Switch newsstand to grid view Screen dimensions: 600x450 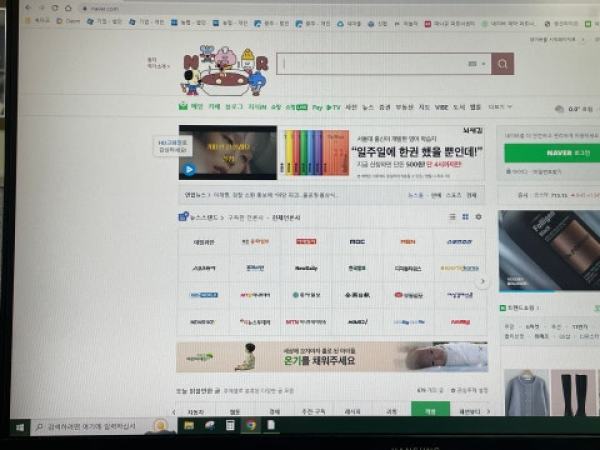[465, 217]
